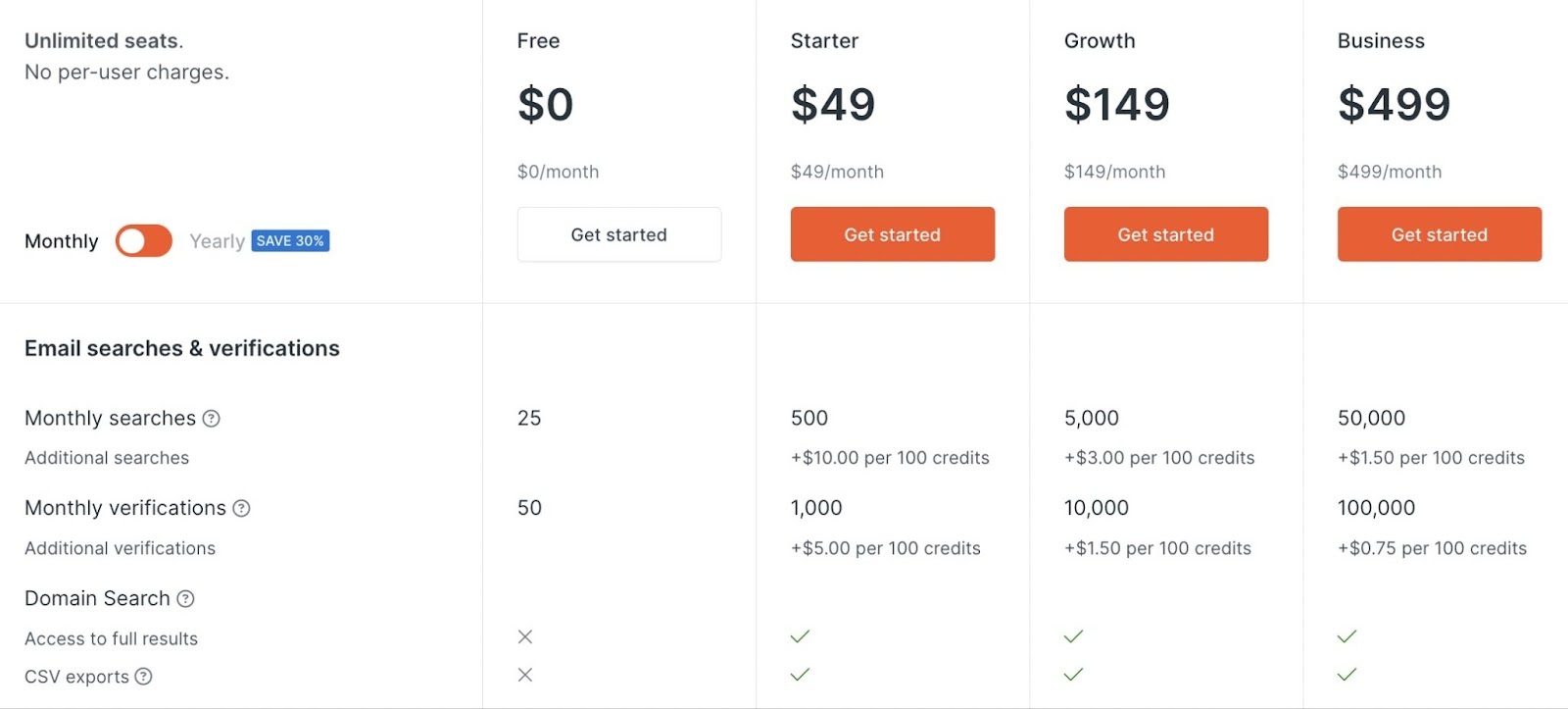Select the Yearly billing label
The width and height of the screenshot is (1568, 709).
[217, 241]
